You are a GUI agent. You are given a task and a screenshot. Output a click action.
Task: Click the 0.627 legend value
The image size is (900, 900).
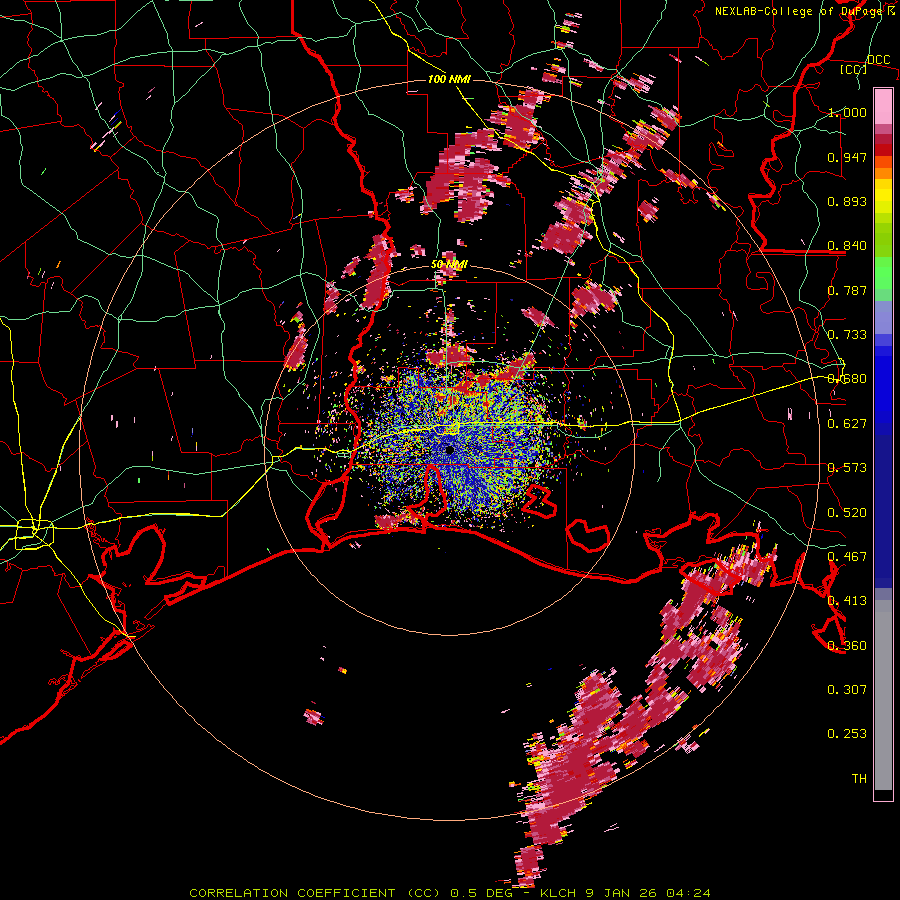point(847,424)
